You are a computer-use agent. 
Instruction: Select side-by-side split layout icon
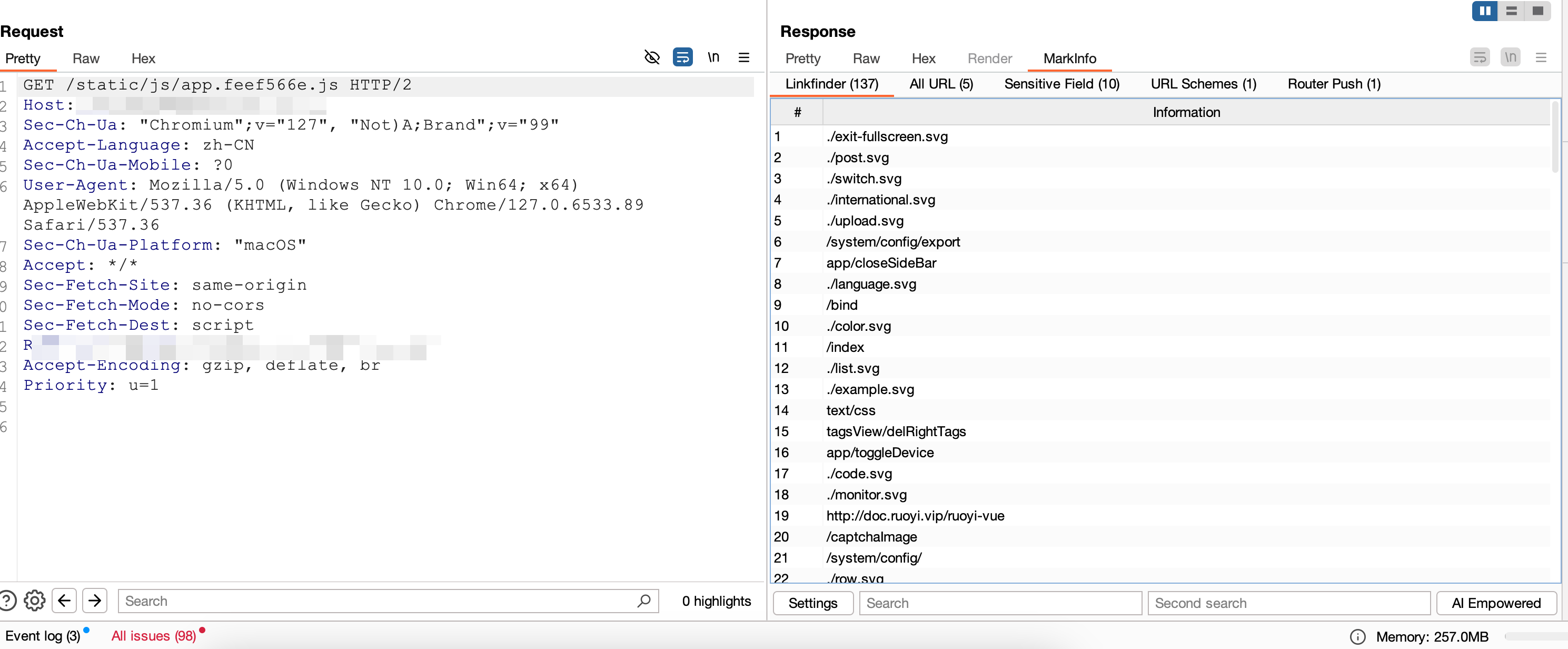click(x=1485, y=11)
